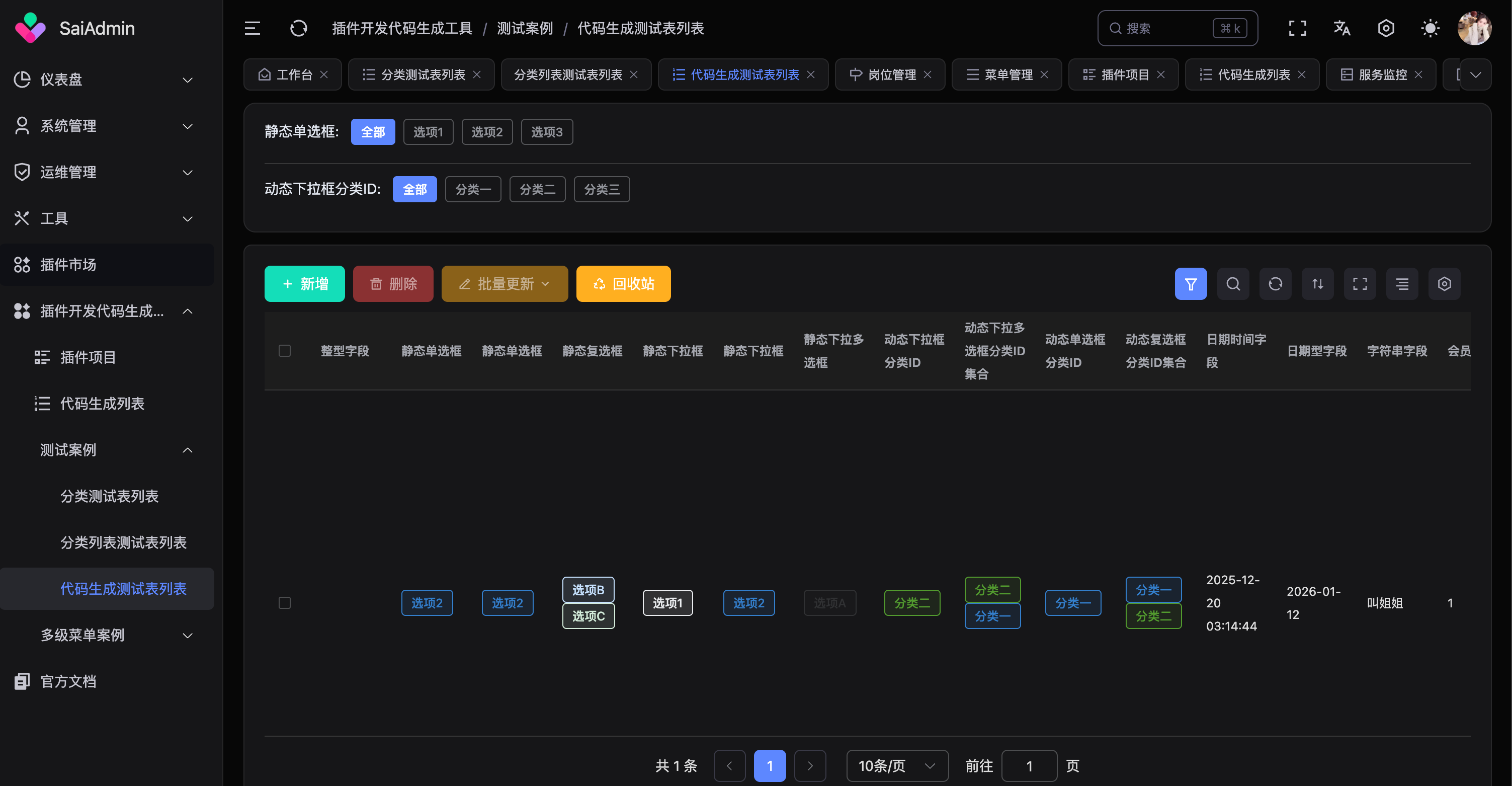Click the table row-height lines icon
This screenshot has width=1512, height=786.
point(1402,284)
